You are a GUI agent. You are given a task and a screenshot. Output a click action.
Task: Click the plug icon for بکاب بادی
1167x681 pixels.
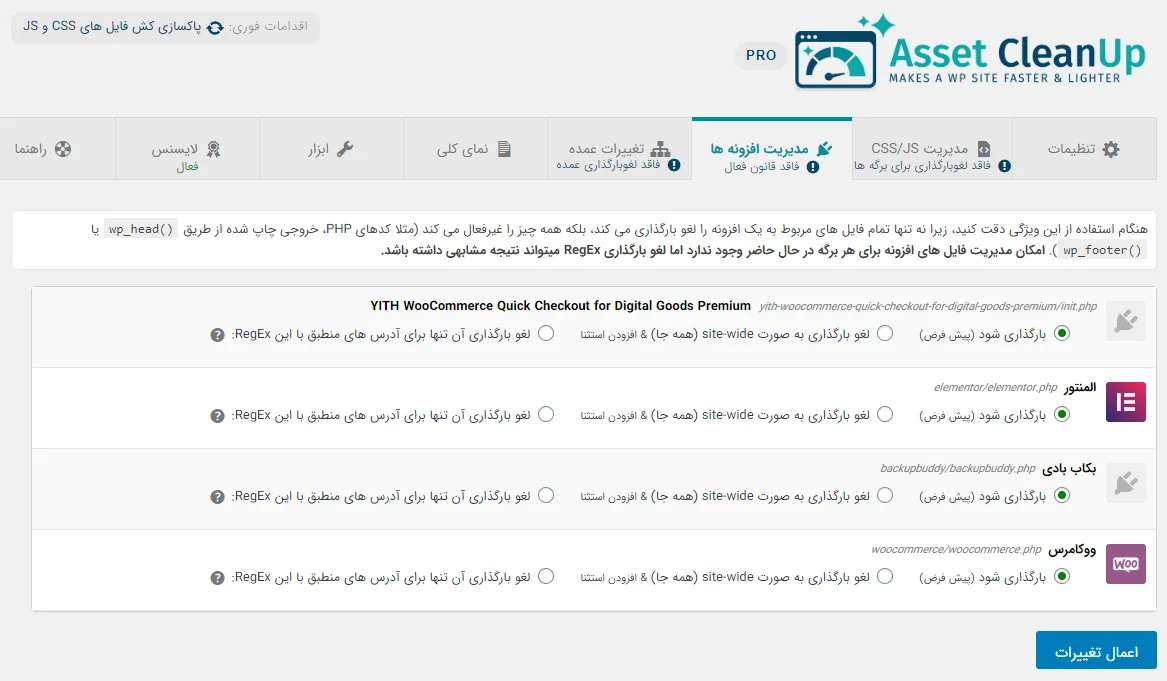1125,483
